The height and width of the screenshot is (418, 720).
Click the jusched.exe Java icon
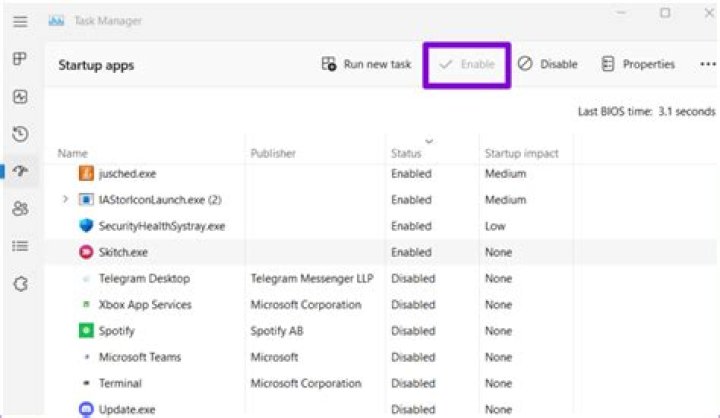coord(86,174)
